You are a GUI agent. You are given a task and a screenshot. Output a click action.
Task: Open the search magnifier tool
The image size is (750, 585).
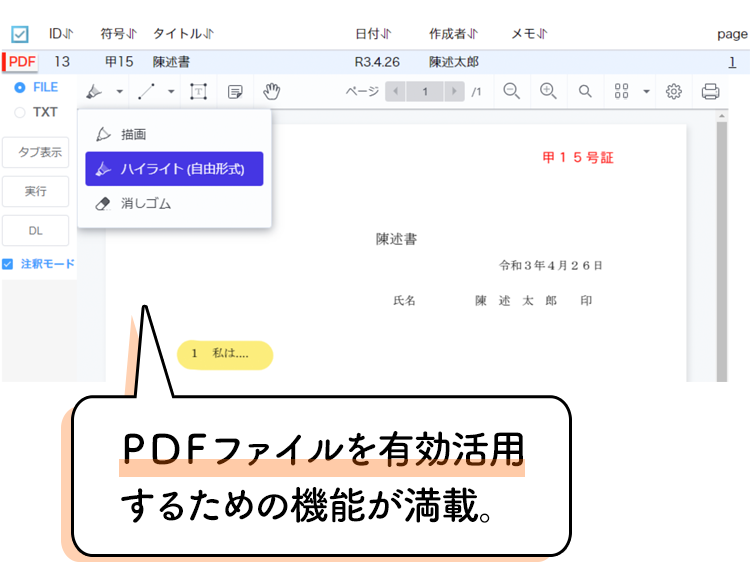coord(585,91)
